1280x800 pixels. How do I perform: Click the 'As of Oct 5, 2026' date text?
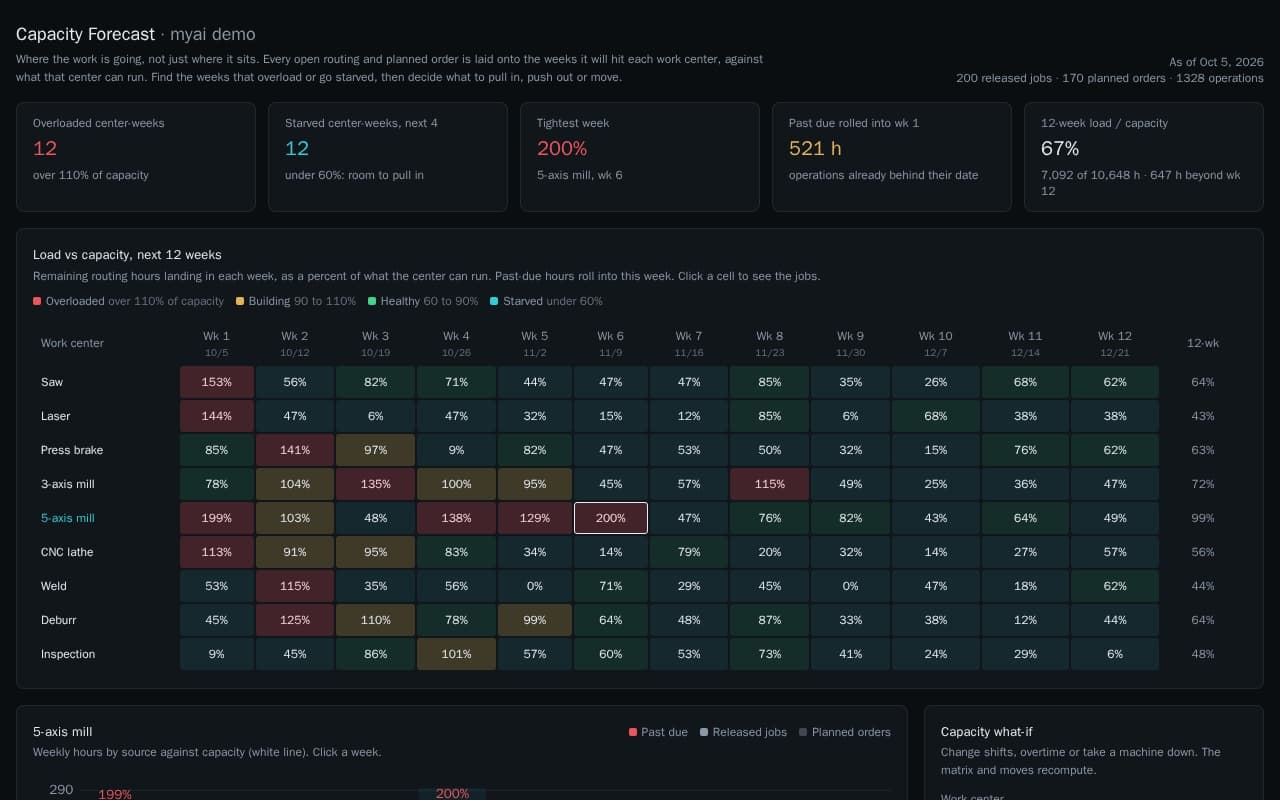pos(1216,62)
